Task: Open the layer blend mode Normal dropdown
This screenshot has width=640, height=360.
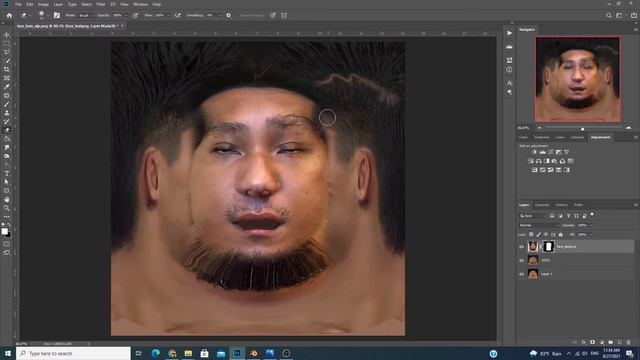Action: (x=539, y=225)
